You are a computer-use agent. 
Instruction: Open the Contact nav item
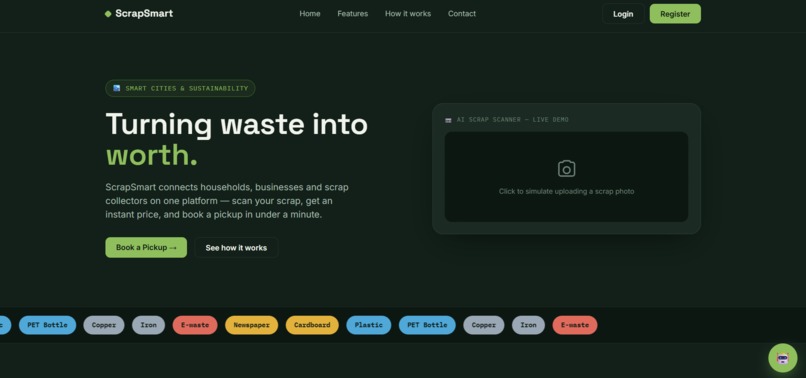[462, 14]
